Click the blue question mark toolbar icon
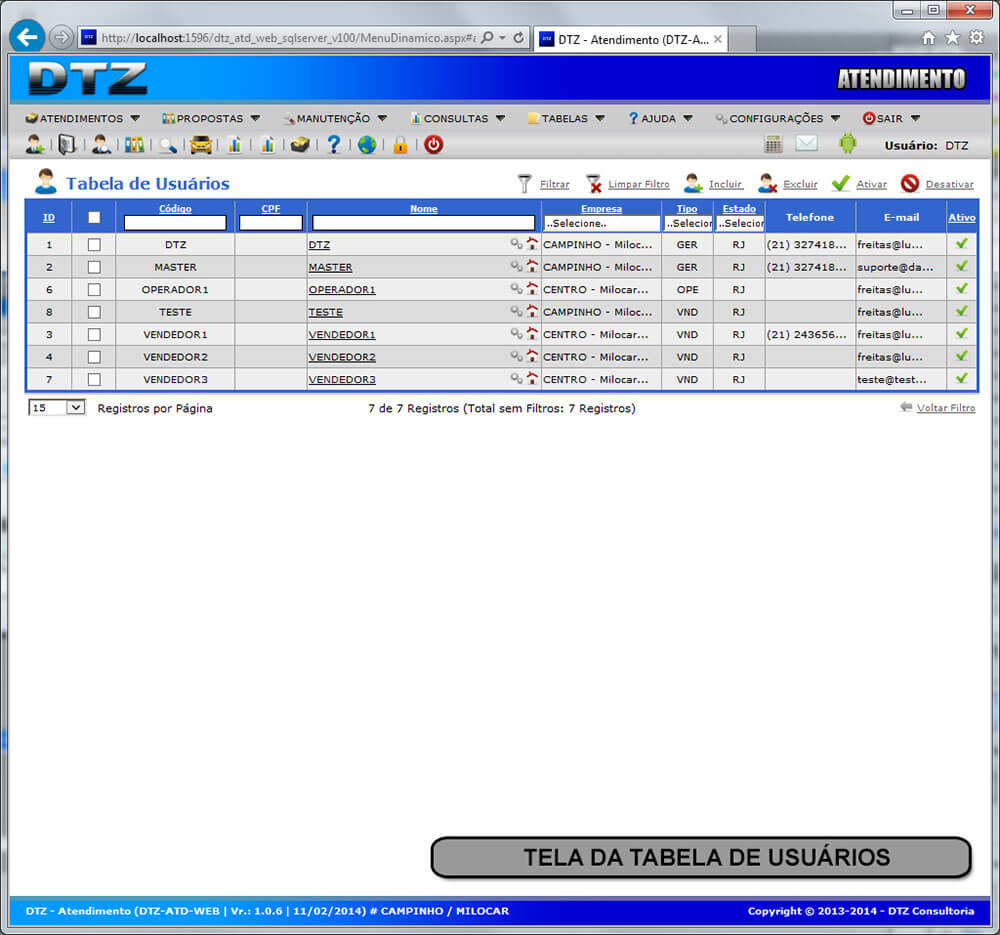The image size is (1000, 935). point(334,145)
